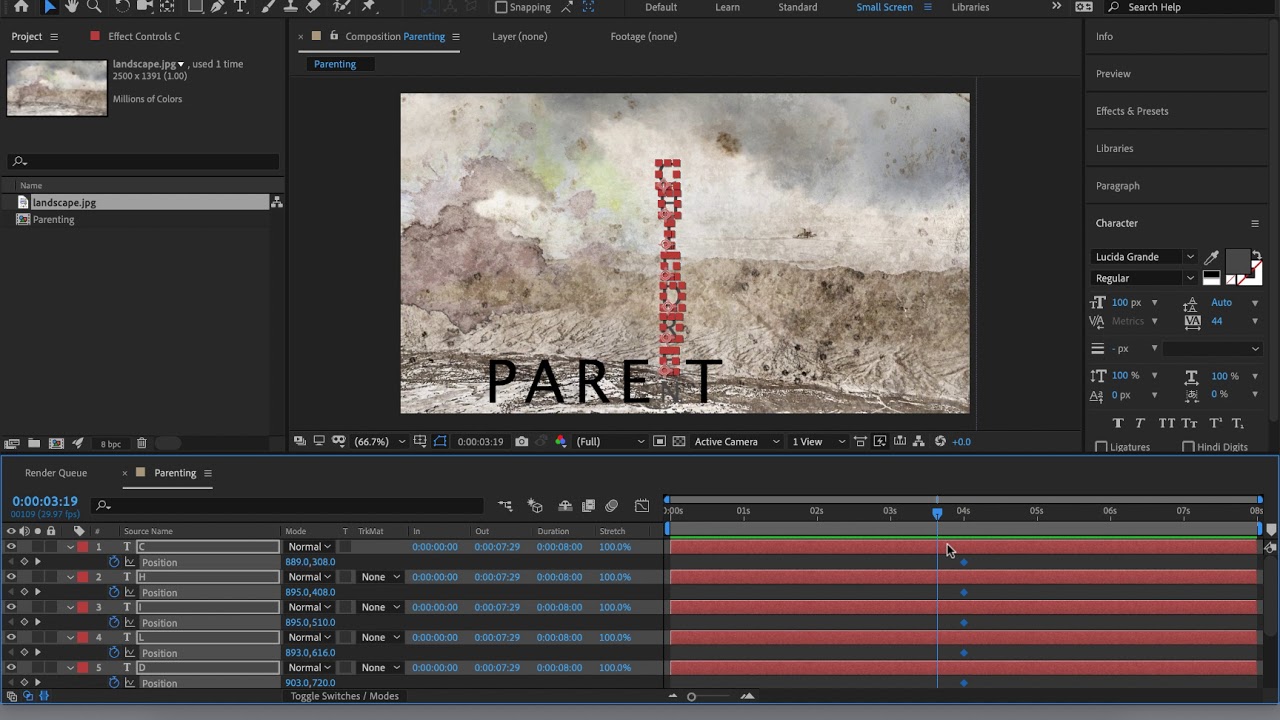
Task: Select the Selection arrow tool
Action: tap(50, 7)
